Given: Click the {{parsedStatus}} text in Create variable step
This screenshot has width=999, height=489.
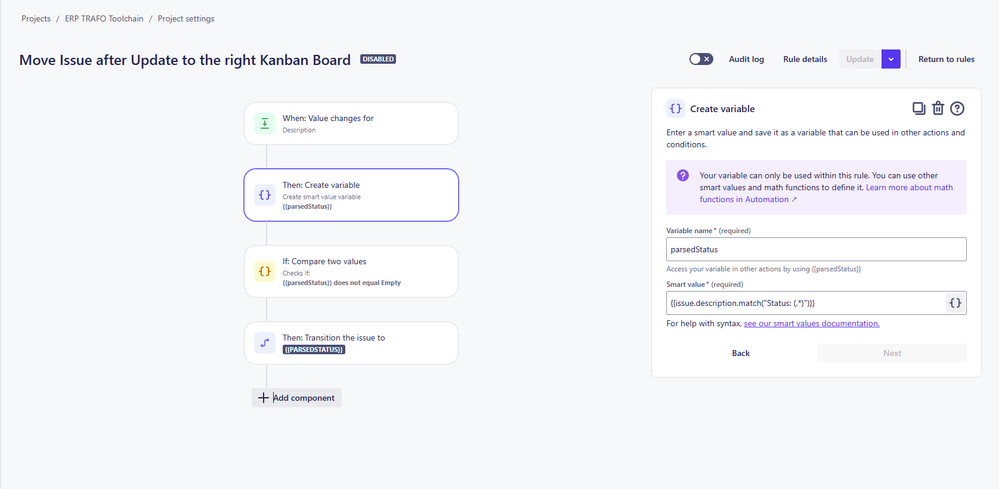Looking at the screenshot, I should pos(307,206).
